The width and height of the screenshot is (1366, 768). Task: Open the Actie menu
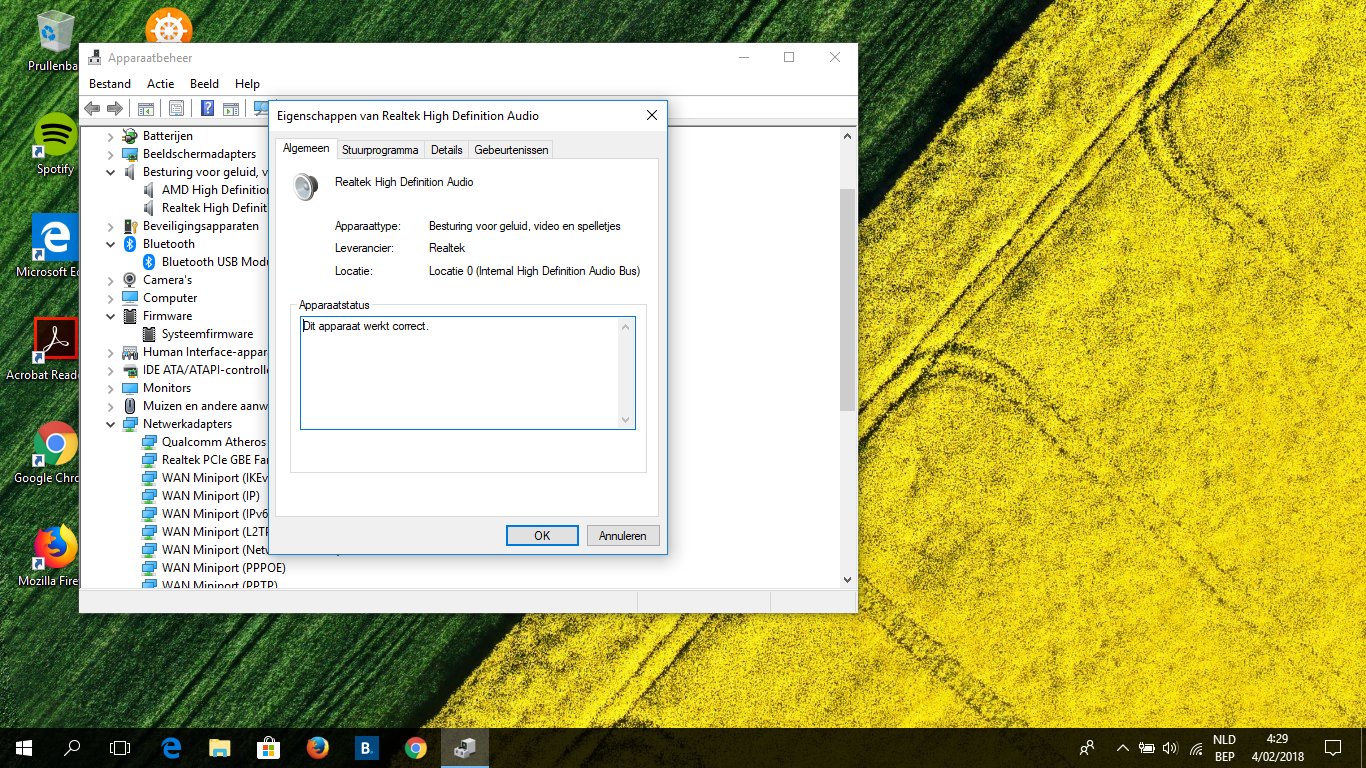coord(160,84)
